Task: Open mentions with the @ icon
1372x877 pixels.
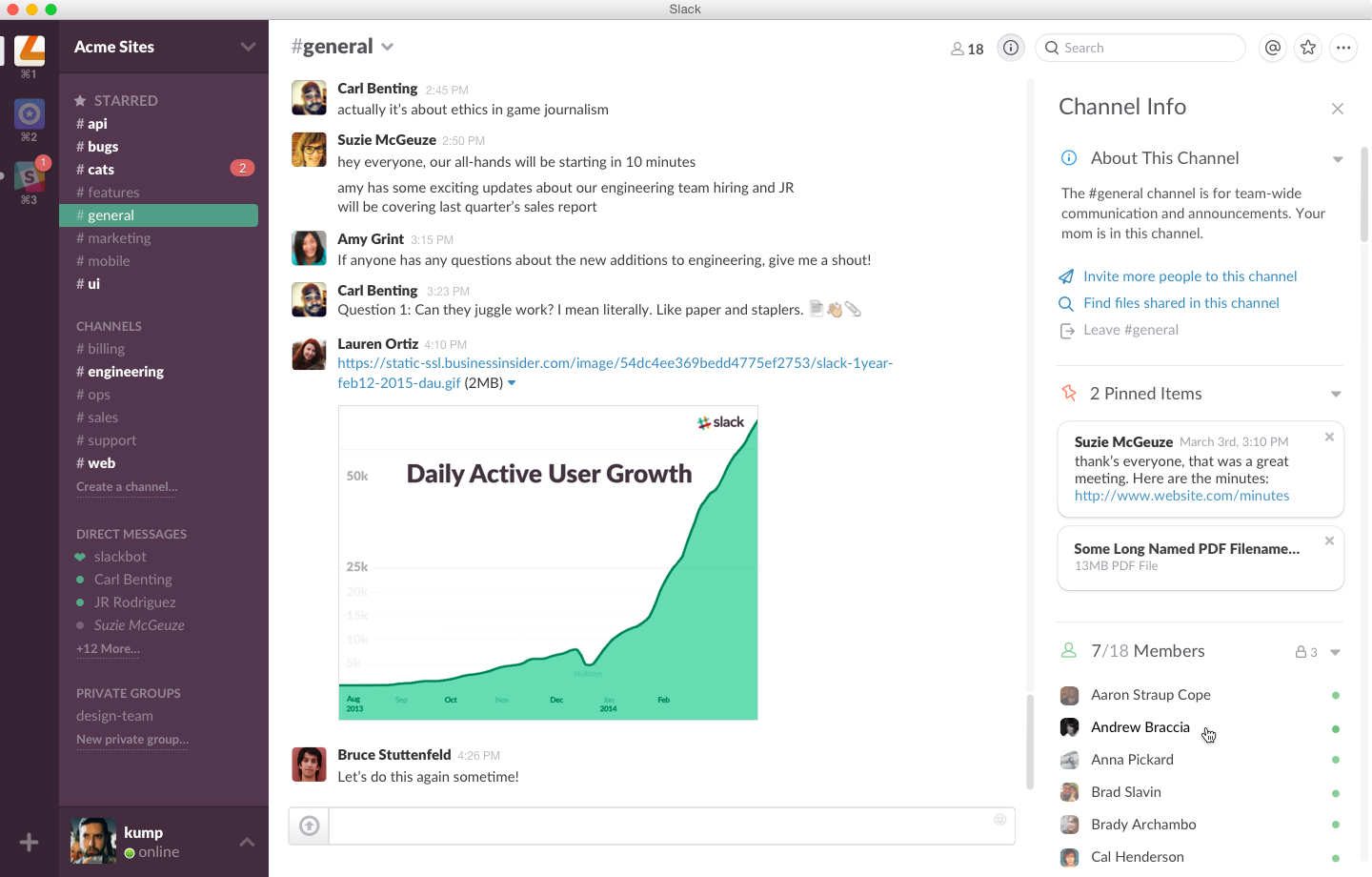Action: click(x=1273, y=48)
